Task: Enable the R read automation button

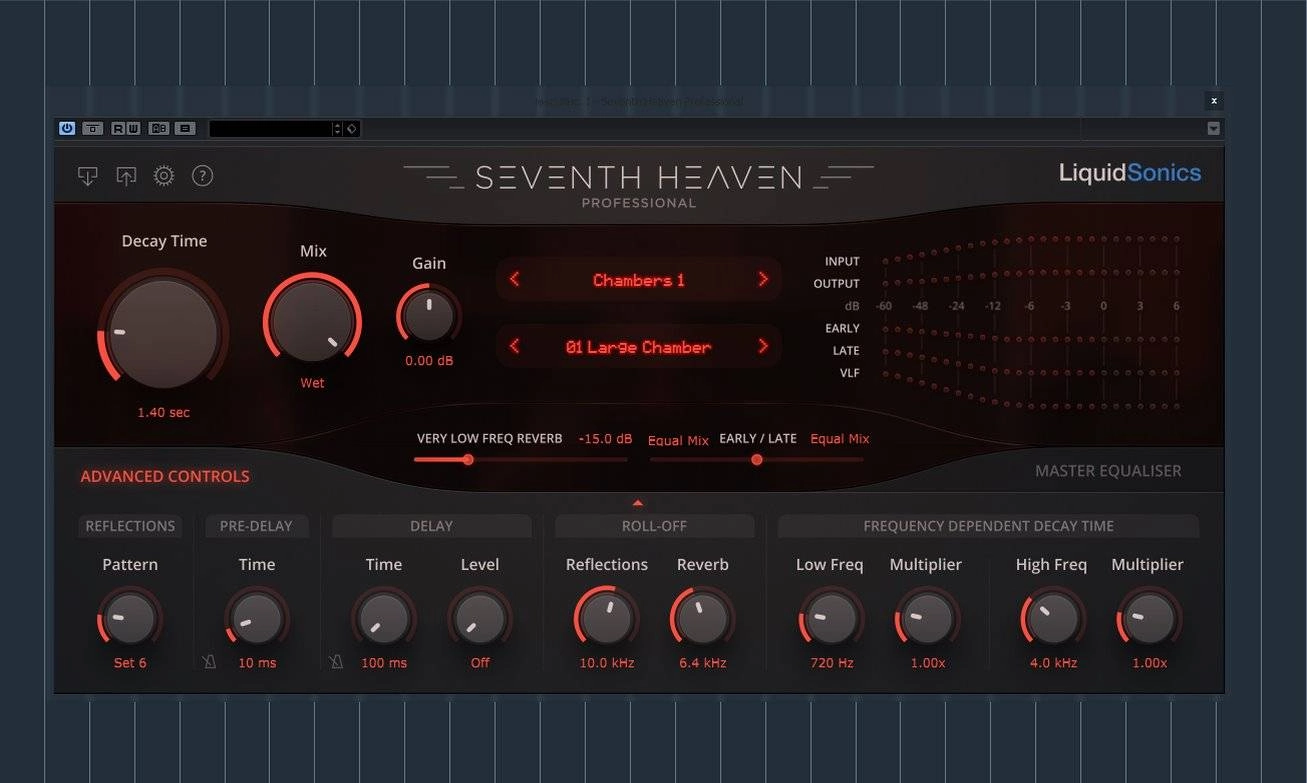Action: click(119, 128)
